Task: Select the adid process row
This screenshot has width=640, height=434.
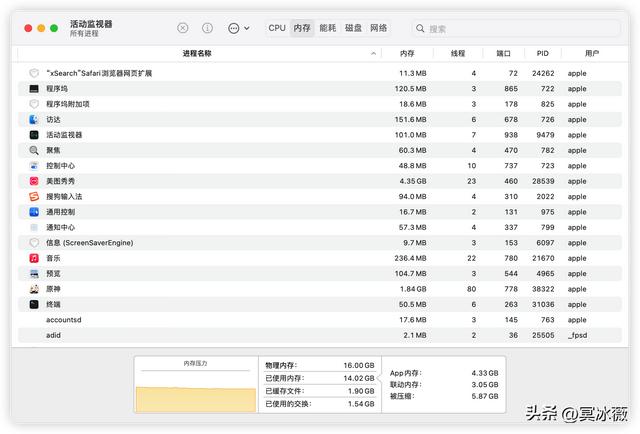Action: 320,335
